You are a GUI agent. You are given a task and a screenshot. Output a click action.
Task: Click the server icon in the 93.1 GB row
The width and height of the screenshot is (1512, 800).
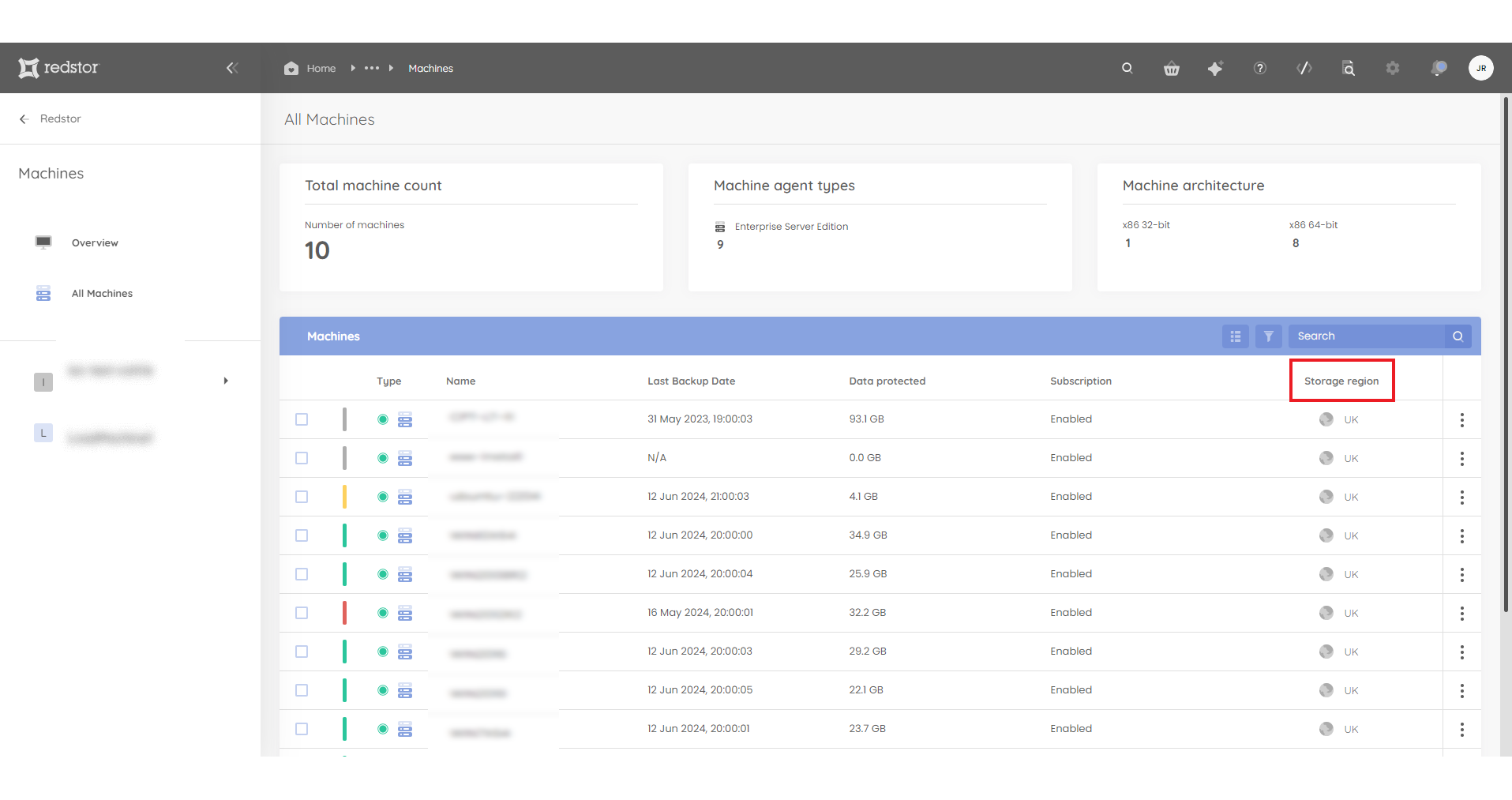pos(405,419)
